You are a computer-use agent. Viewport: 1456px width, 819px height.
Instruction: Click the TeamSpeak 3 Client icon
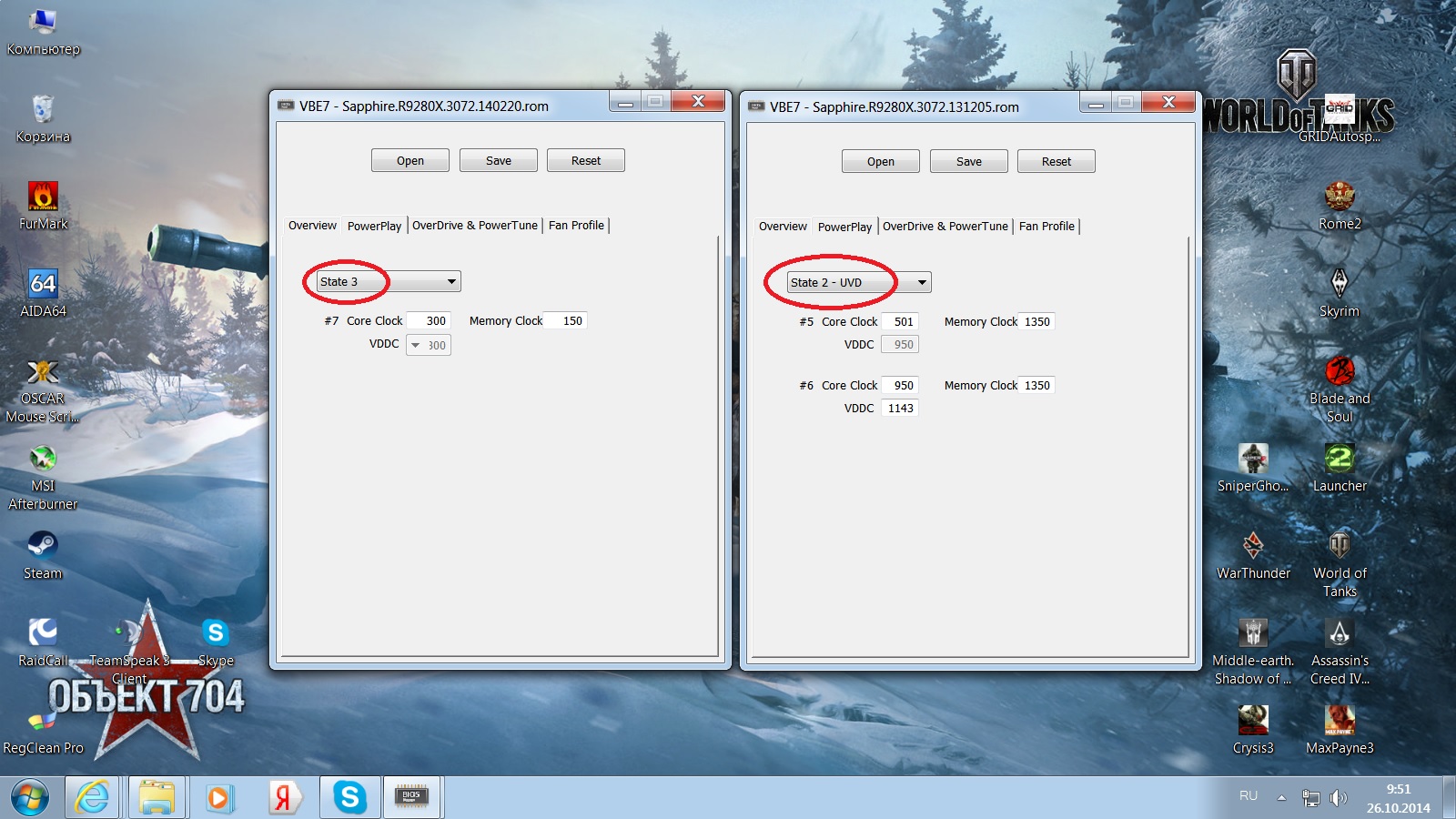point(129,651)
